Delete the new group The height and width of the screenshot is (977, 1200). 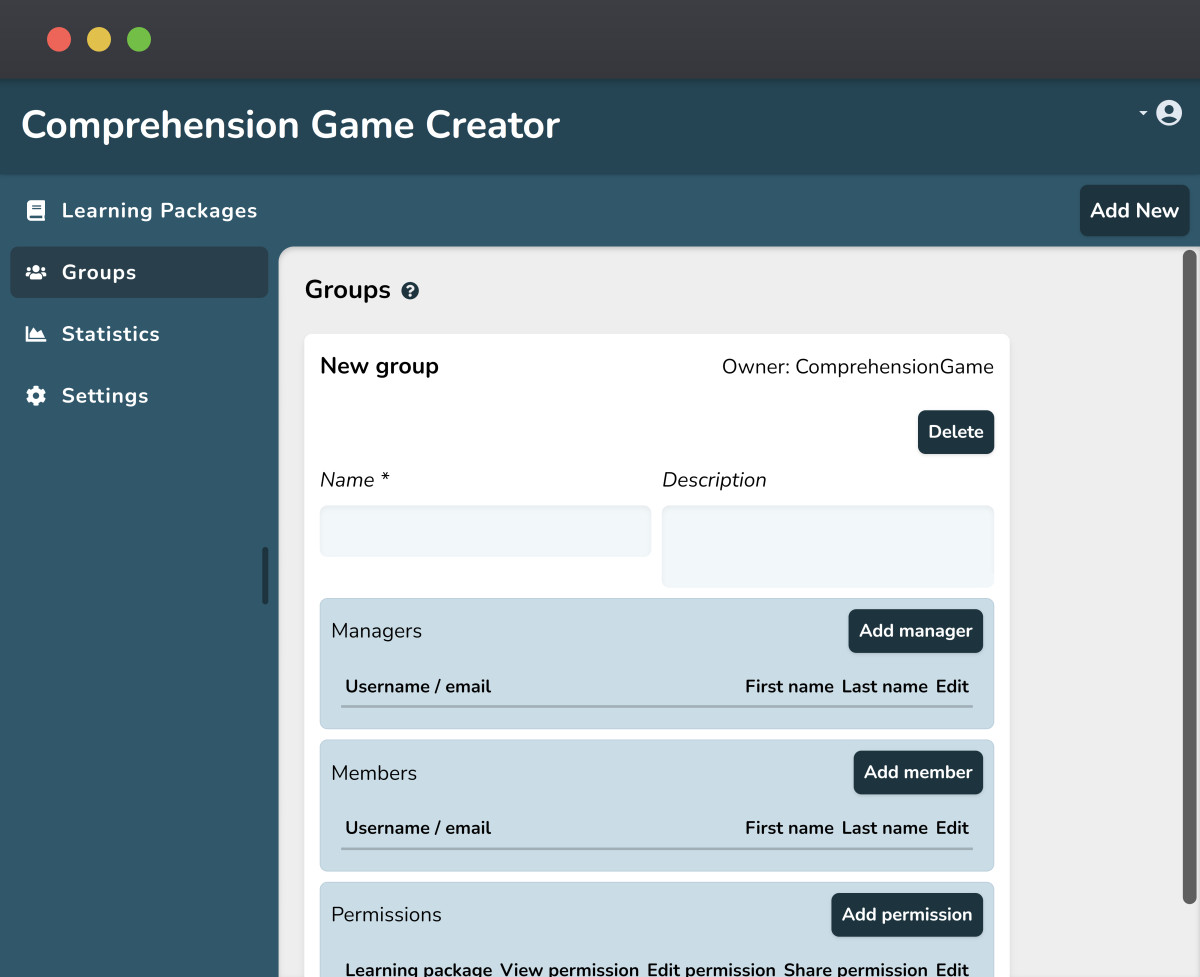tap(956, 432)
